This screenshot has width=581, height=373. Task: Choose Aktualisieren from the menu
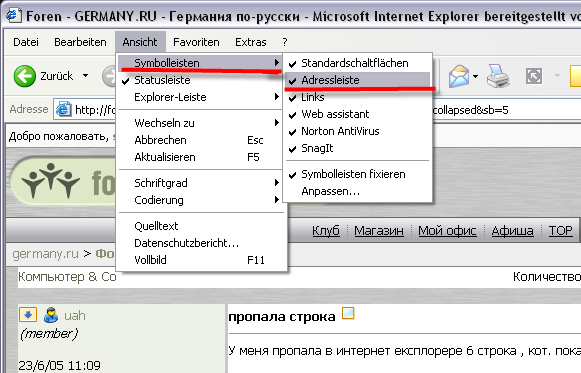201,157
